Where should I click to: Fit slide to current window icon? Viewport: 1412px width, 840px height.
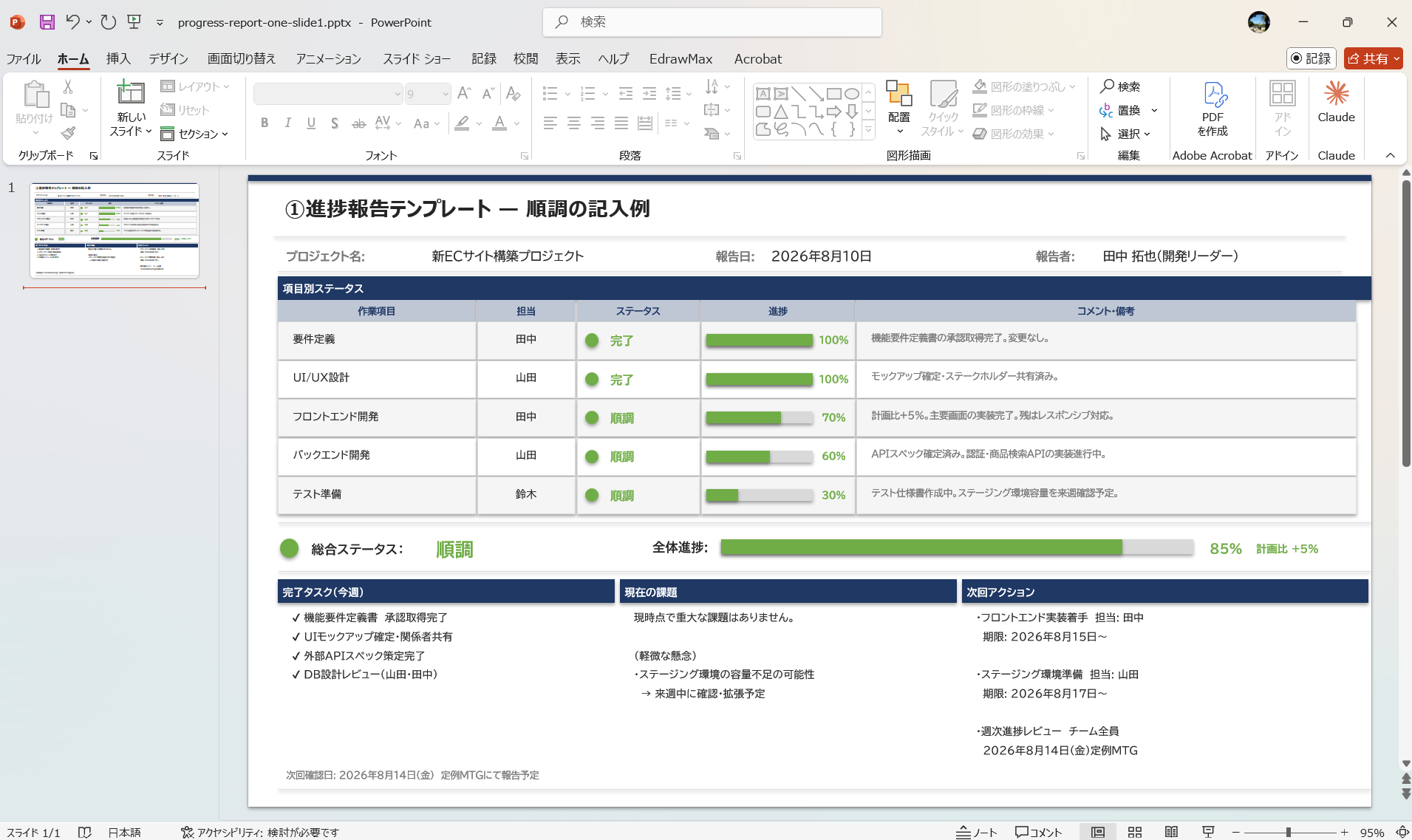click(1402, 832)
